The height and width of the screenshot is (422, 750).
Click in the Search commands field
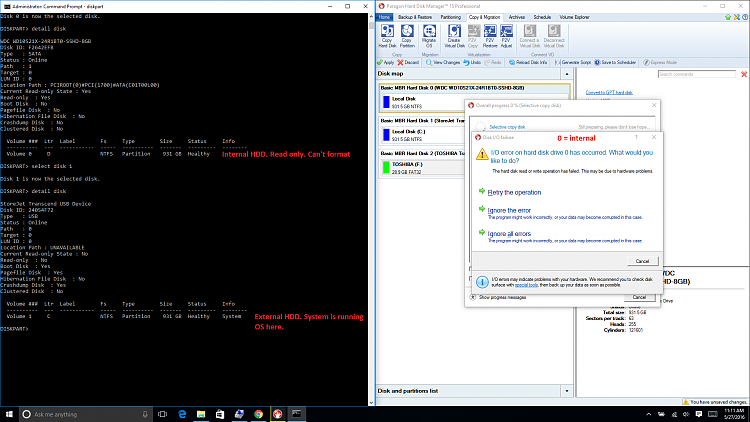pyautogui.click(x=696, y=74)
